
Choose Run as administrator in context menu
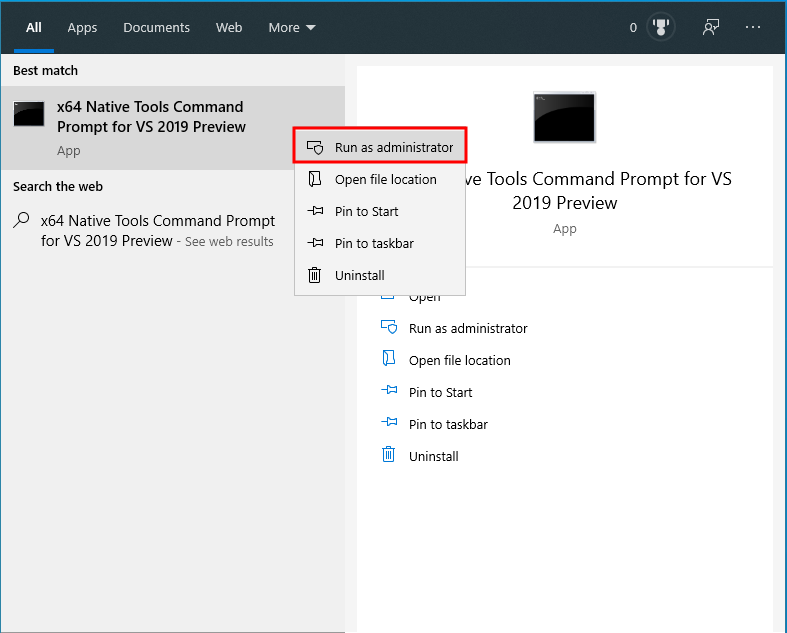380,147
